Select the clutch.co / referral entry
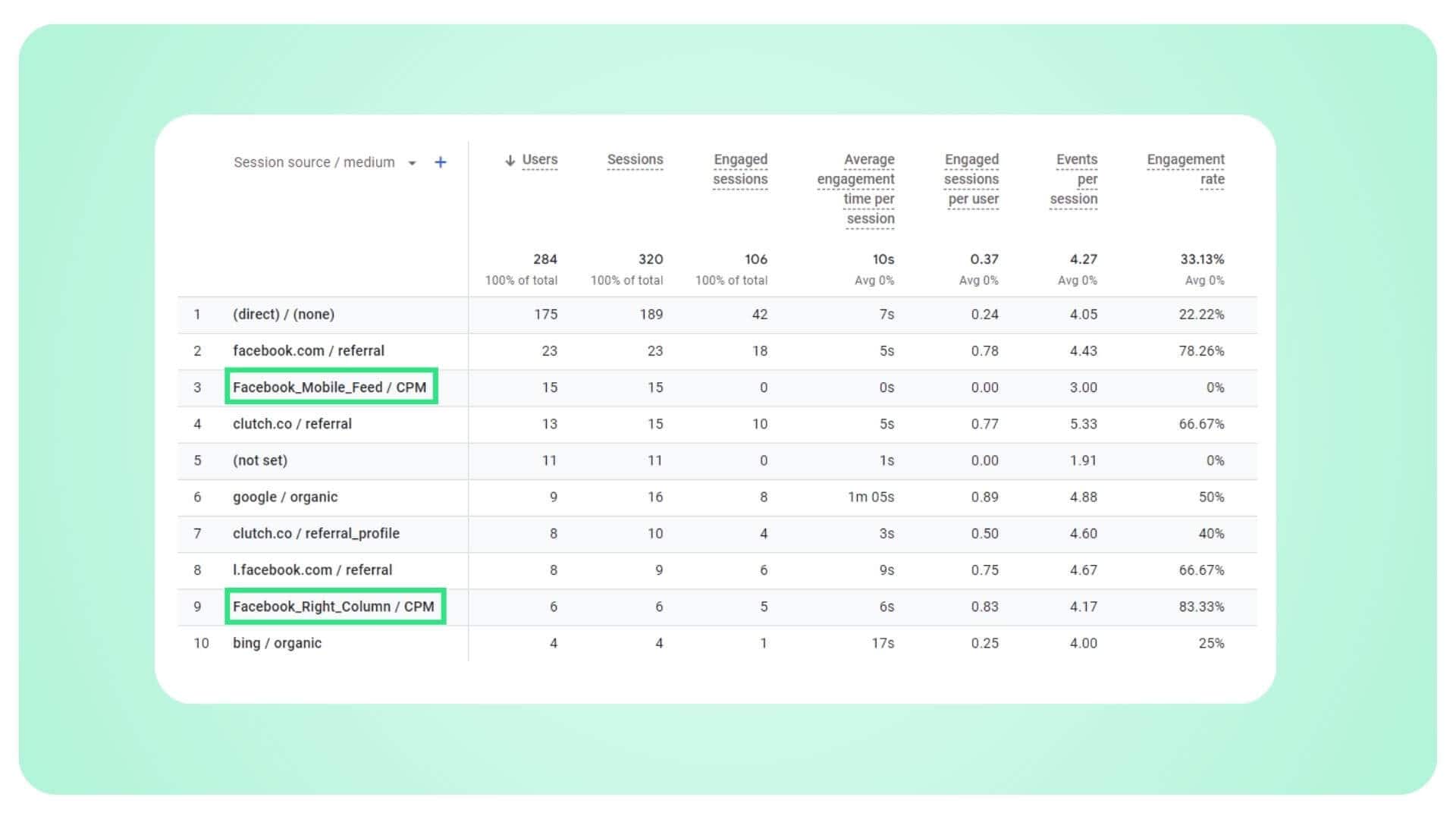 click(293, 423)
